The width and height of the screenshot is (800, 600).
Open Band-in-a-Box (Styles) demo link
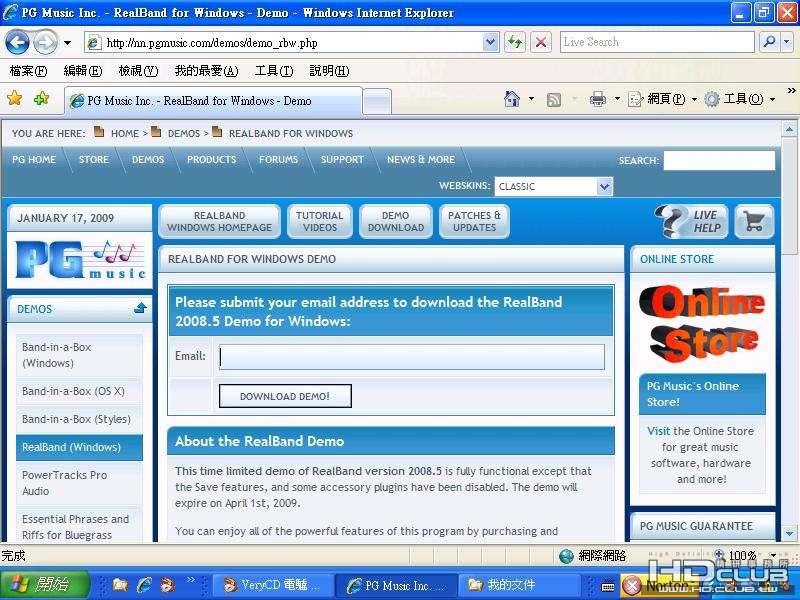point(79,419)
